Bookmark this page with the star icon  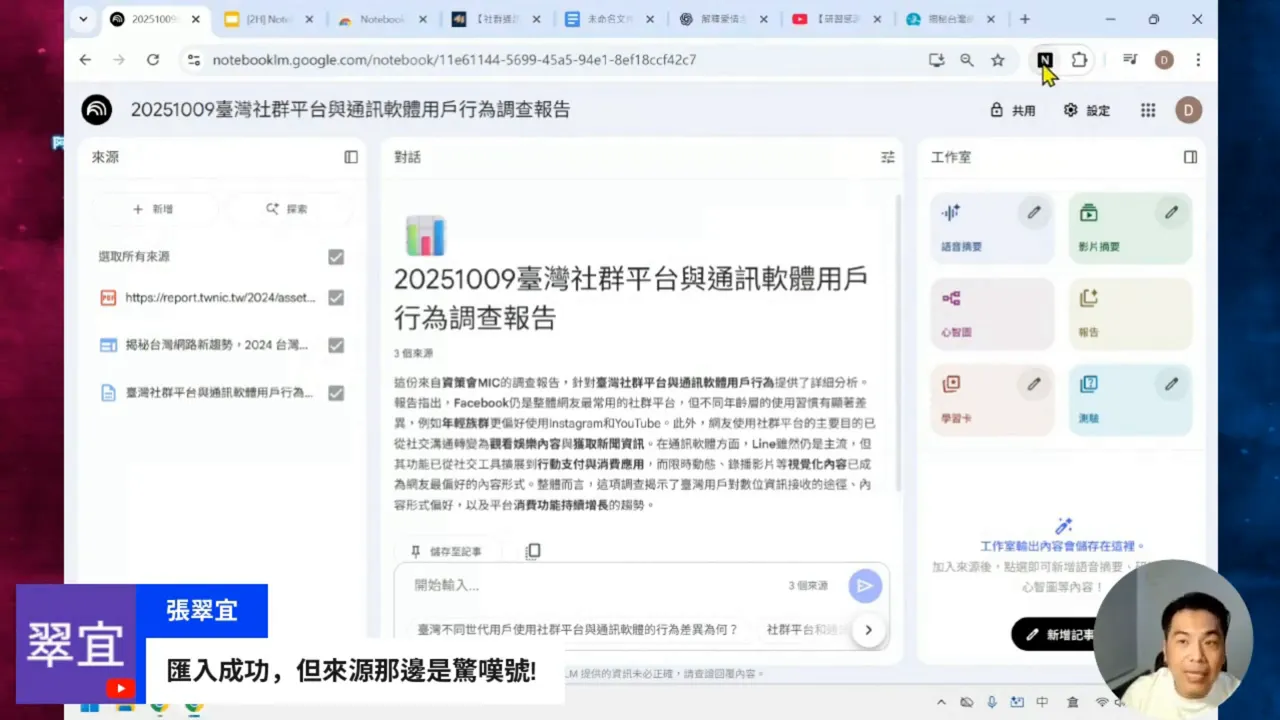(998, 60)
